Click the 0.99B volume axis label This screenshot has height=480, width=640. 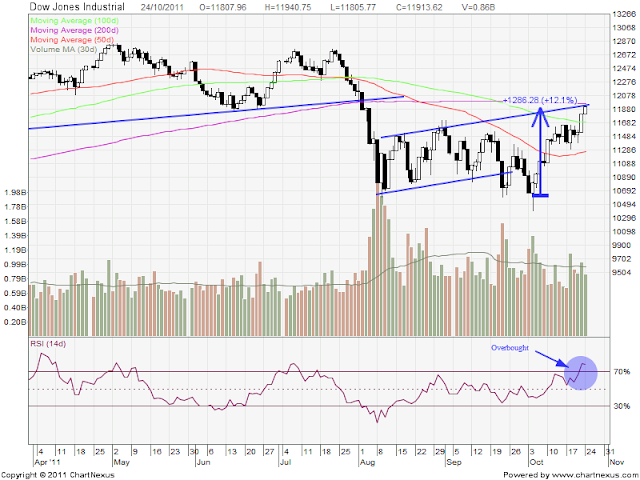(15, 264)
